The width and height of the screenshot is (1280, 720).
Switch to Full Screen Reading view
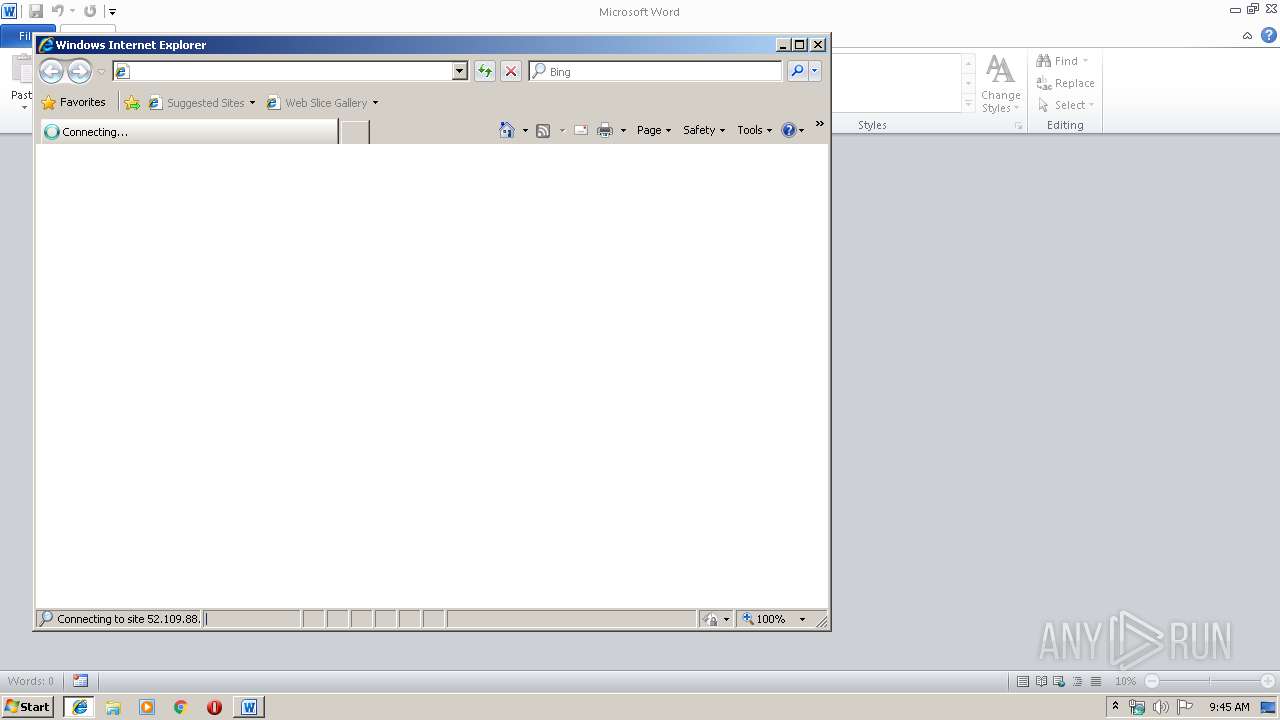pyautogui.click(x=1041, y=681)
